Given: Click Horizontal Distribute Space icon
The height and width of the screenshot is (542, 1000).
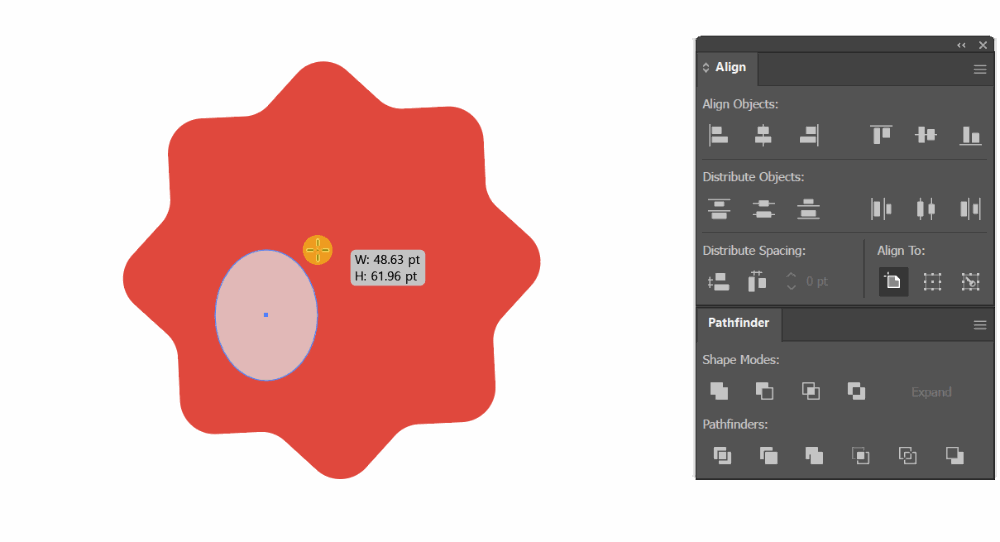Looking at the screenshot, I should pos(757,281).
